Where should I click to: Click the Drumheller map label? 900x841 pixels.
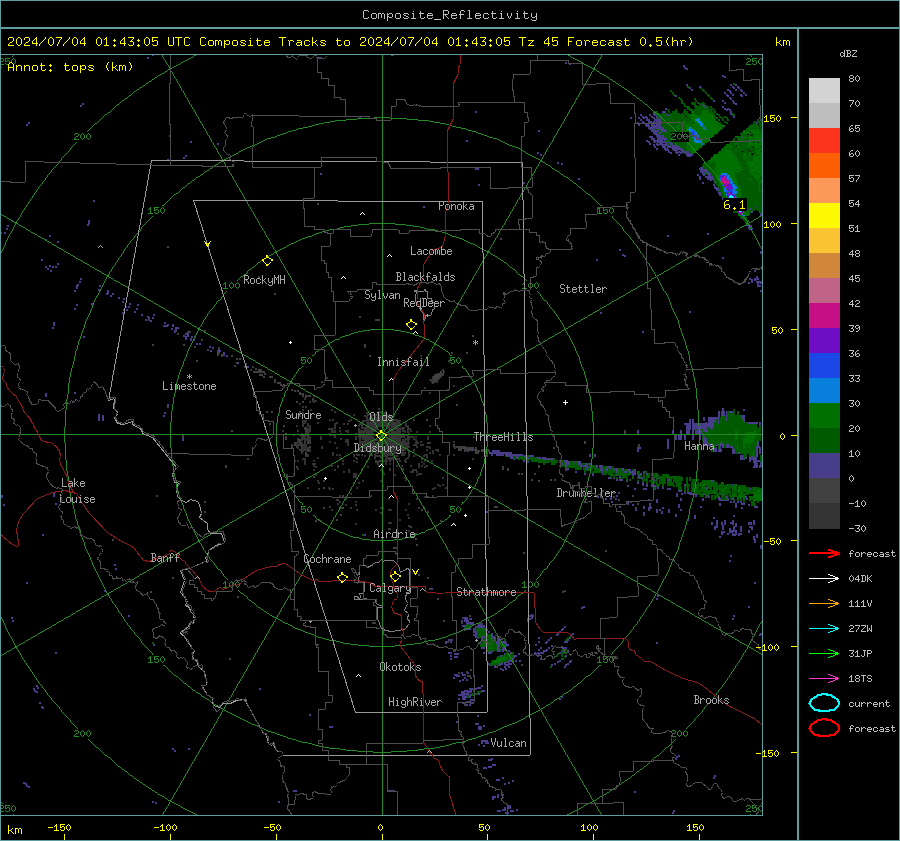click(x=586, y=493)
